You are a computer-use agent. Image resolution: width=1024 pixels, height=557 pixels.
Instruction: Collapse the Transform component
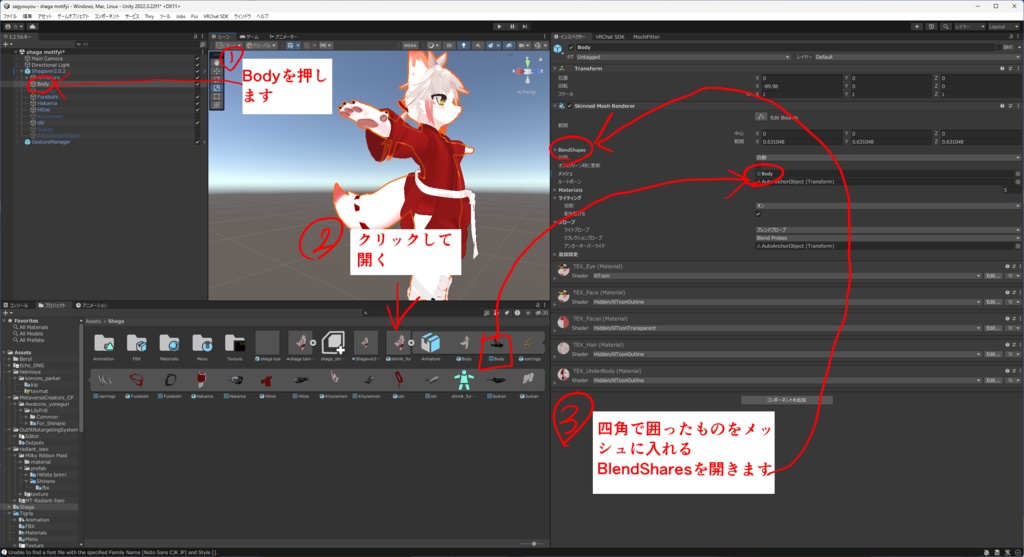click(556, 69)
